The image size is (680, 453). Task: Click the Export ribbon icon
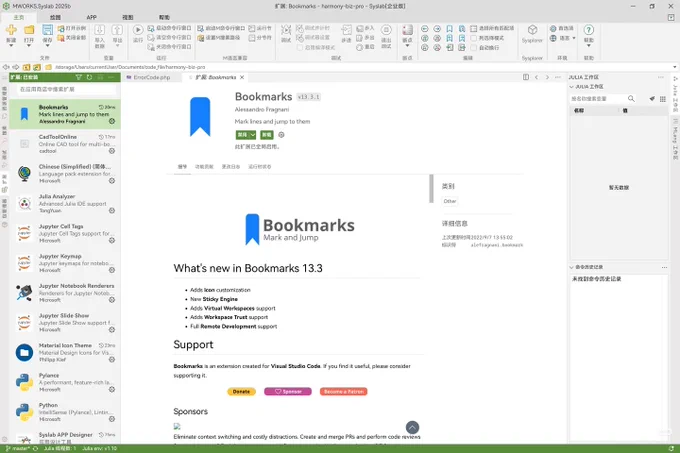tap(118, 29)
